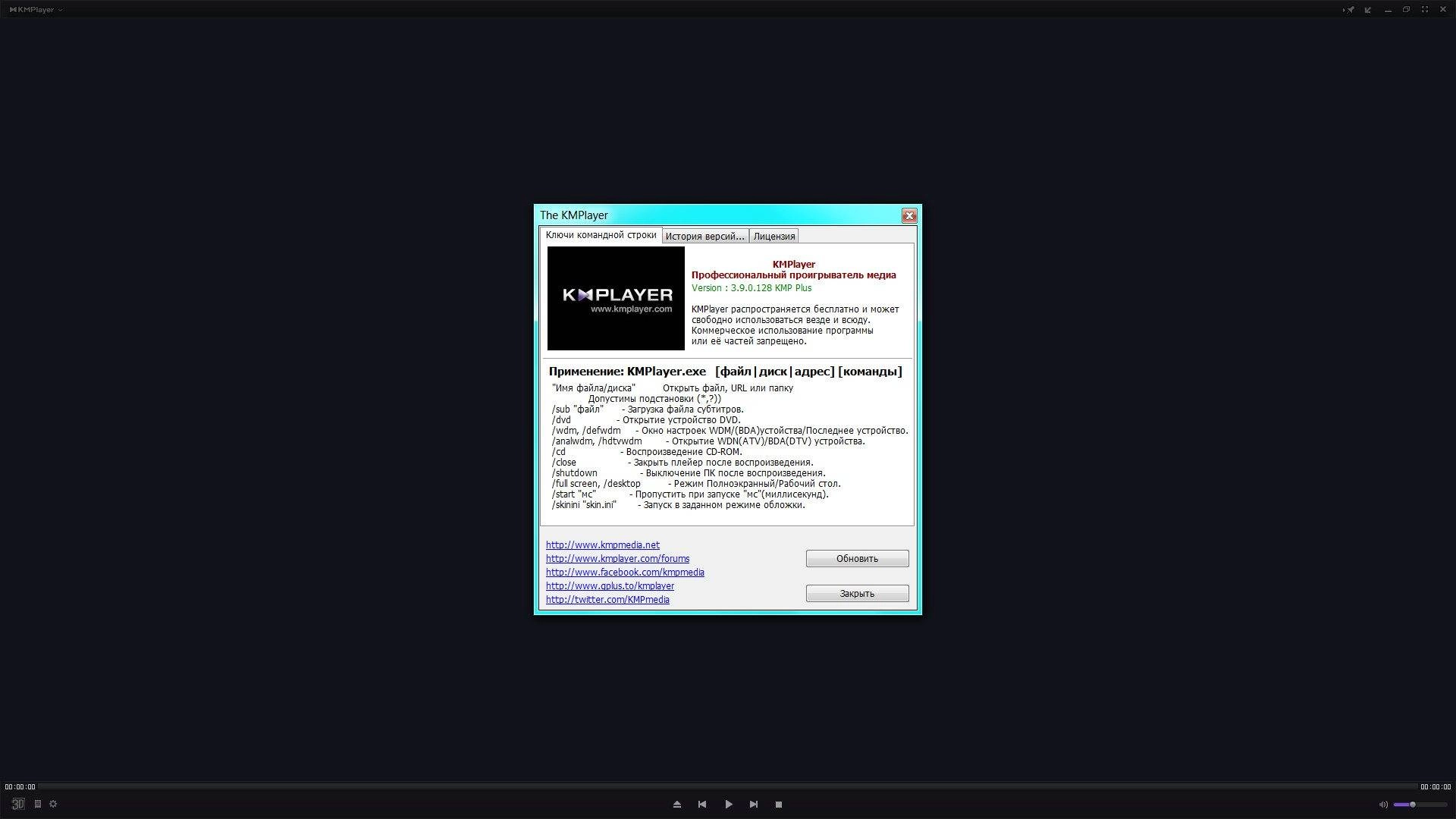Image resolution: width=1456 pixels, height=819 pixels.
Task: Open the gplus.to/kmplayer link
Action: click(610, 586)
